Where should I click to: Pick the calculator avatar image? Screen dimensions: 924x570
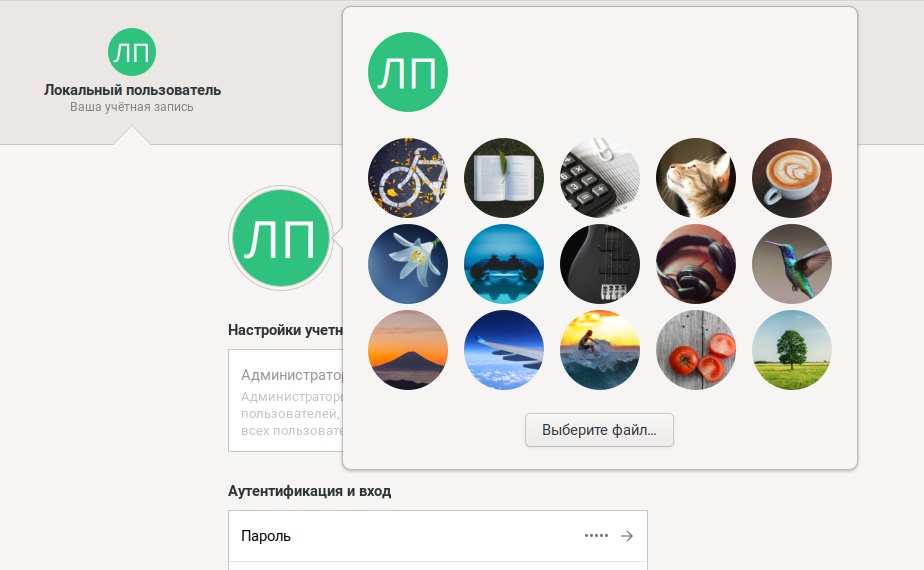[600, 178]
